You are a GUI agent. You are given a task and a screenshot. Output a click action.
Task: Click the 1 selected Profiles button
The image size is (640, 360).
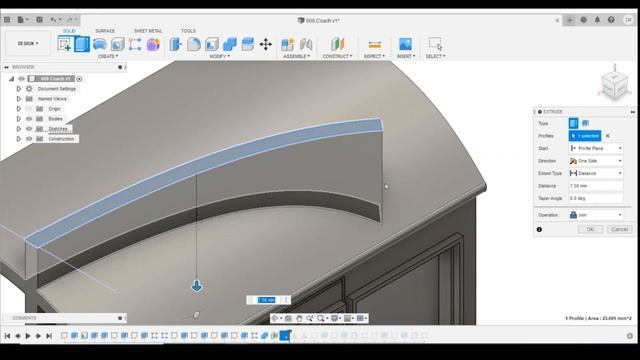(585, 136)
